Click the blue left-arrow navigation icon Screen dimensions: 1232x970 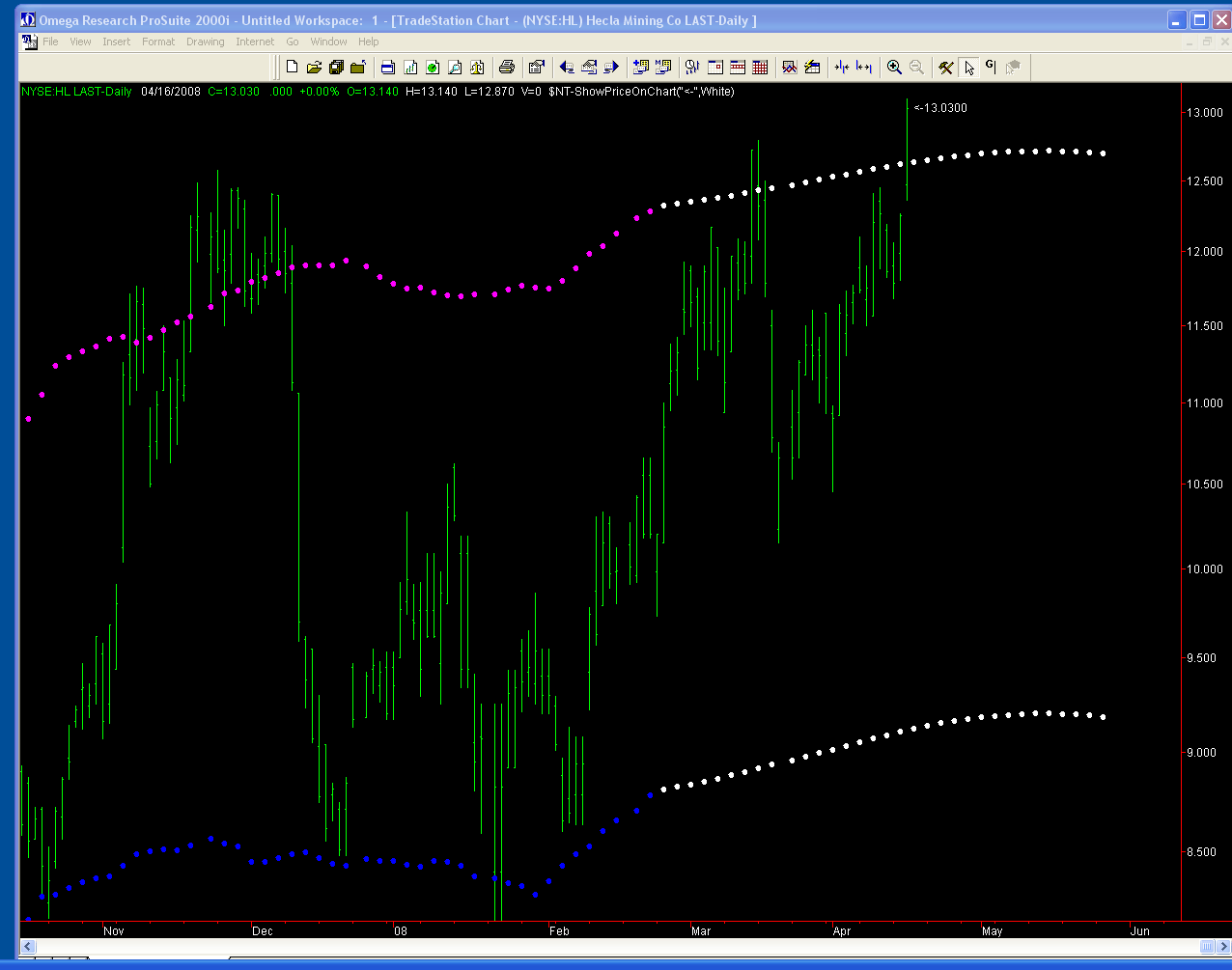[567, 67]
